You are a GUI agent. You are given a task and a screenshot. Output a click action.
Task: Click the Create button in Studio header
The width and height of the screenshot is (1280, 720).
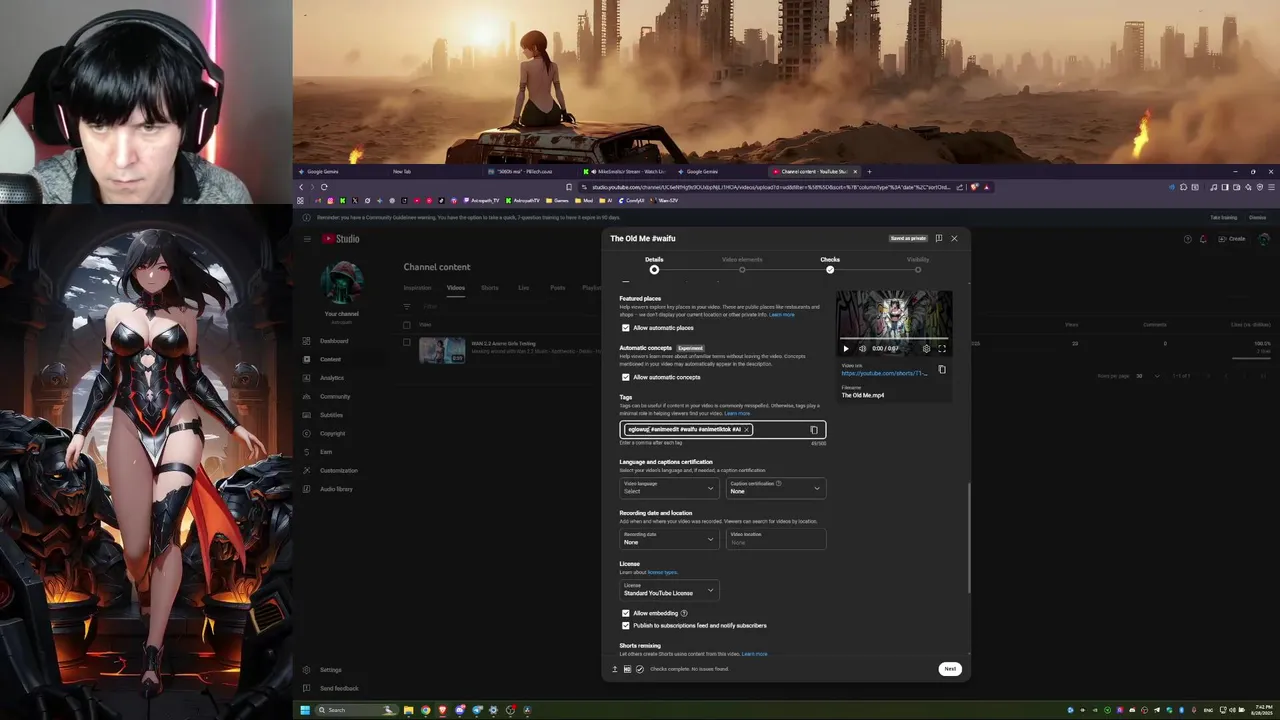(x=1233, y=239)
